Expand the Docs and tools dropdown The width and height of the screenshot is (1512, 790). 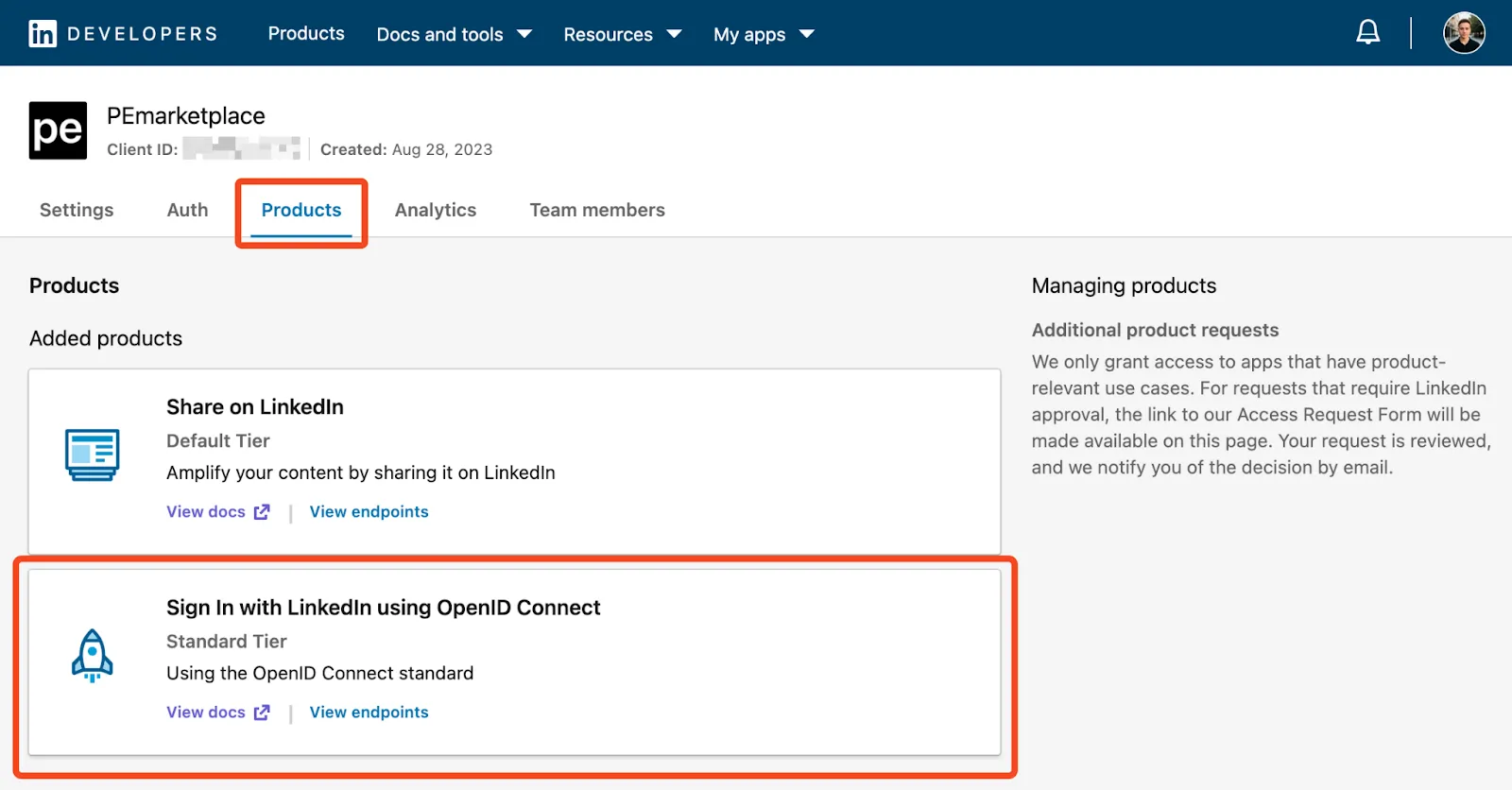(455, 34)
